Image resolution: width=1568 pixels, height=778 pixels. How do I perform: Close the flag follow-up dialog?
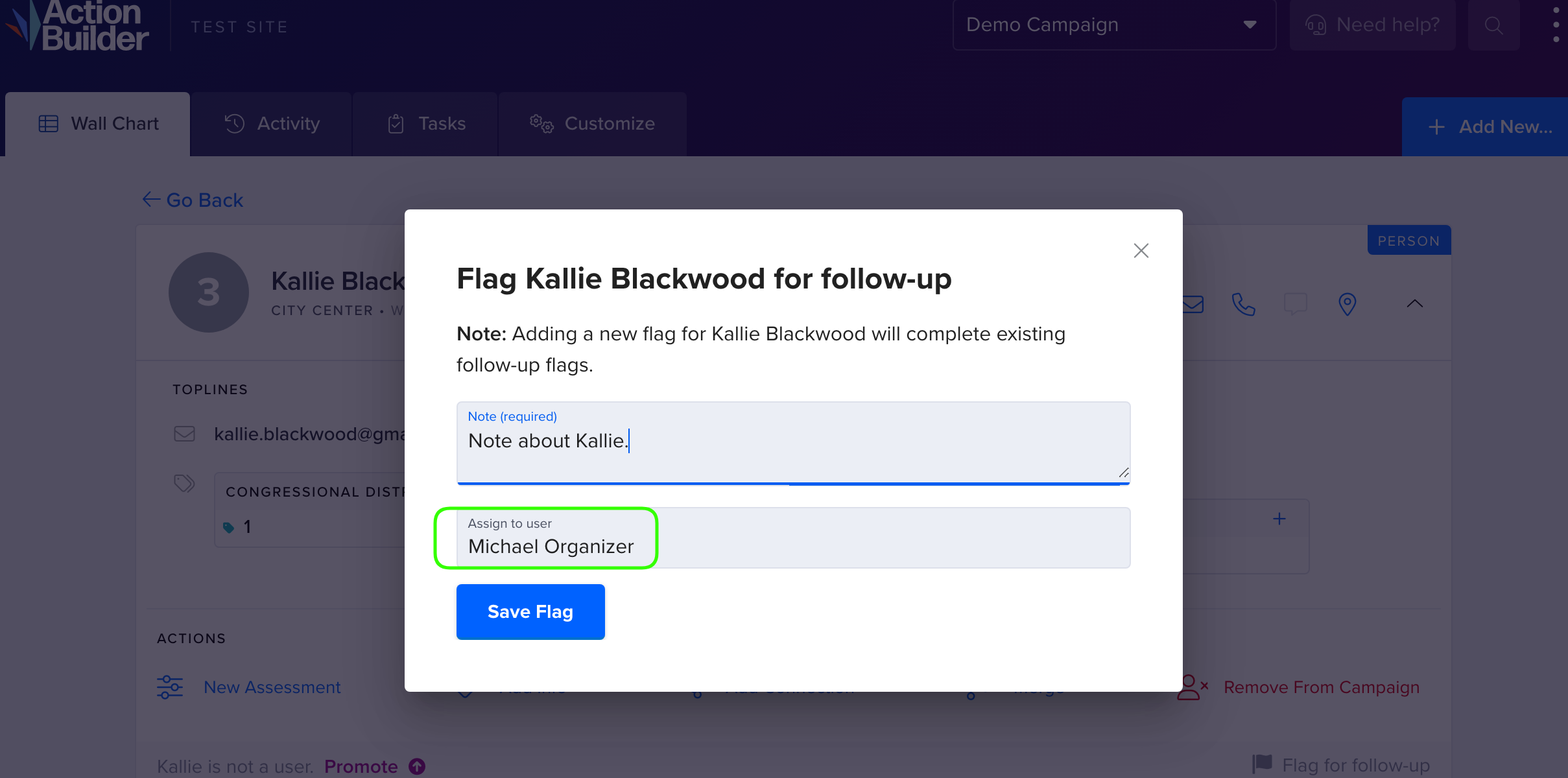pyautogui.click(x=1141, y=251)
